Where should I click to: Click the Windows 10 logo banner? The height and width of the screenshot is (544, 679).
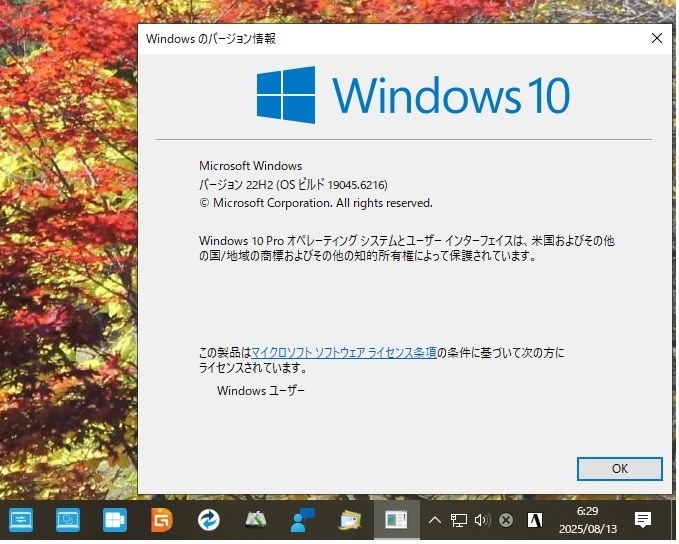[413, 95]
